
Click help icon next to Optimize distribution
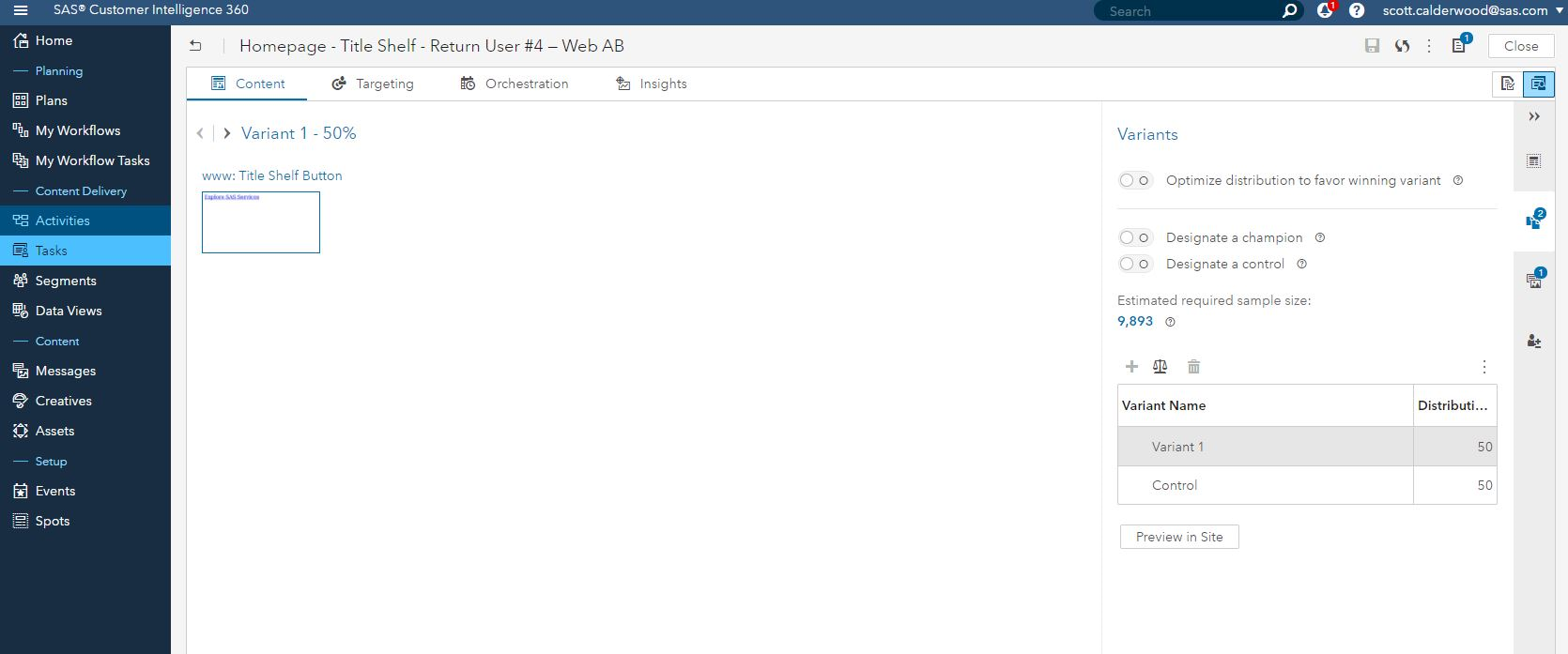(1458, 180)
